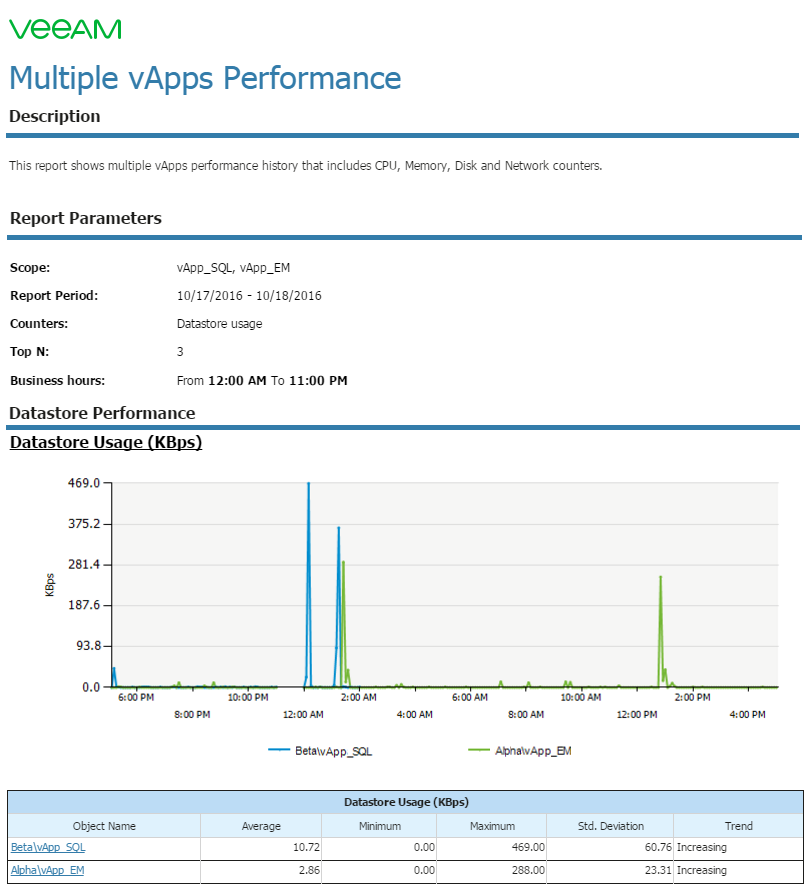This screenshot has height=886, width=807.
Task: Click the 12:00 AM x-axis label
Action: [x=303, y=715]
